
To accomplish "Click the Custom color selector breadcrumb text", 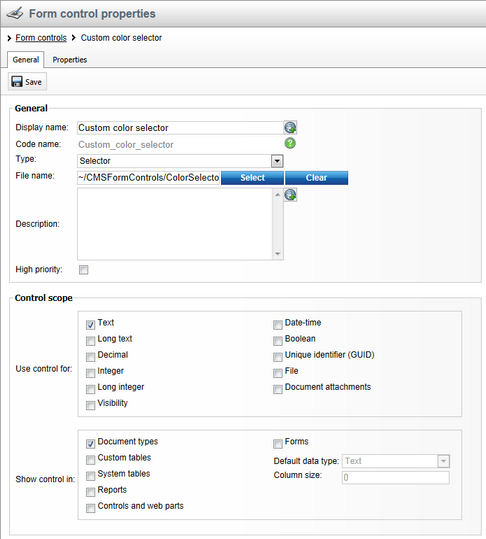I will click(x=121, y=38).
